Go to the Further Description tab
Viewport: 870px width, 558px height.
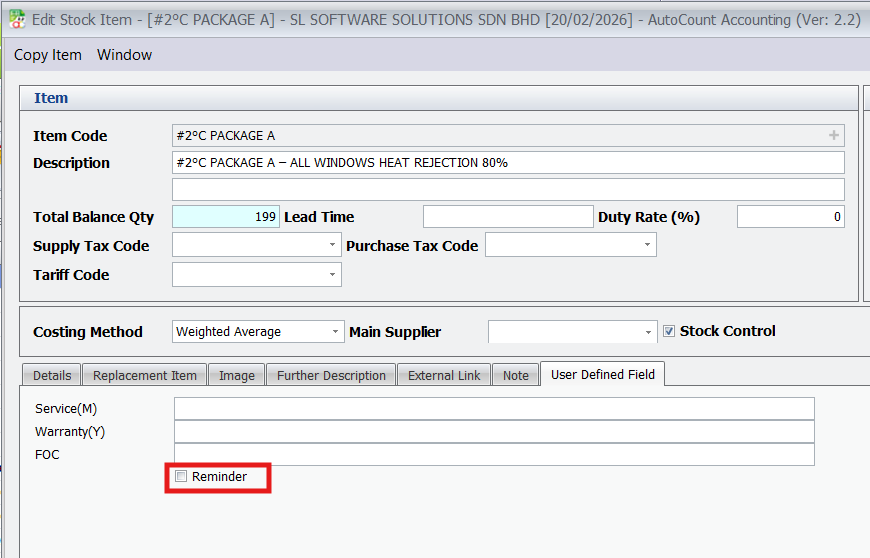(x=331, y=375)
